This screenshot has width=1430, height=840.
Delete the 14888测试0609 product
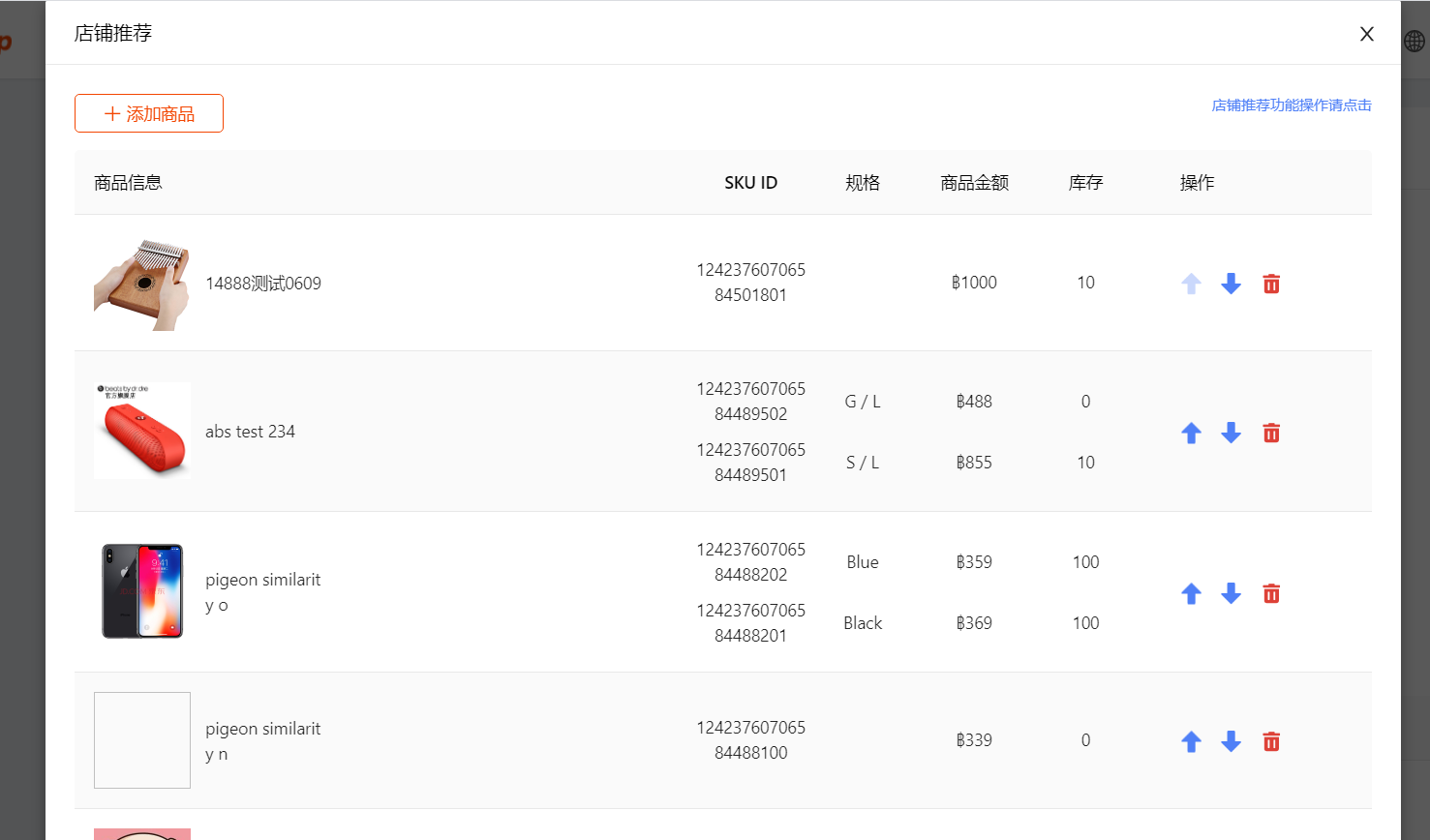[x=1271, y=284]
